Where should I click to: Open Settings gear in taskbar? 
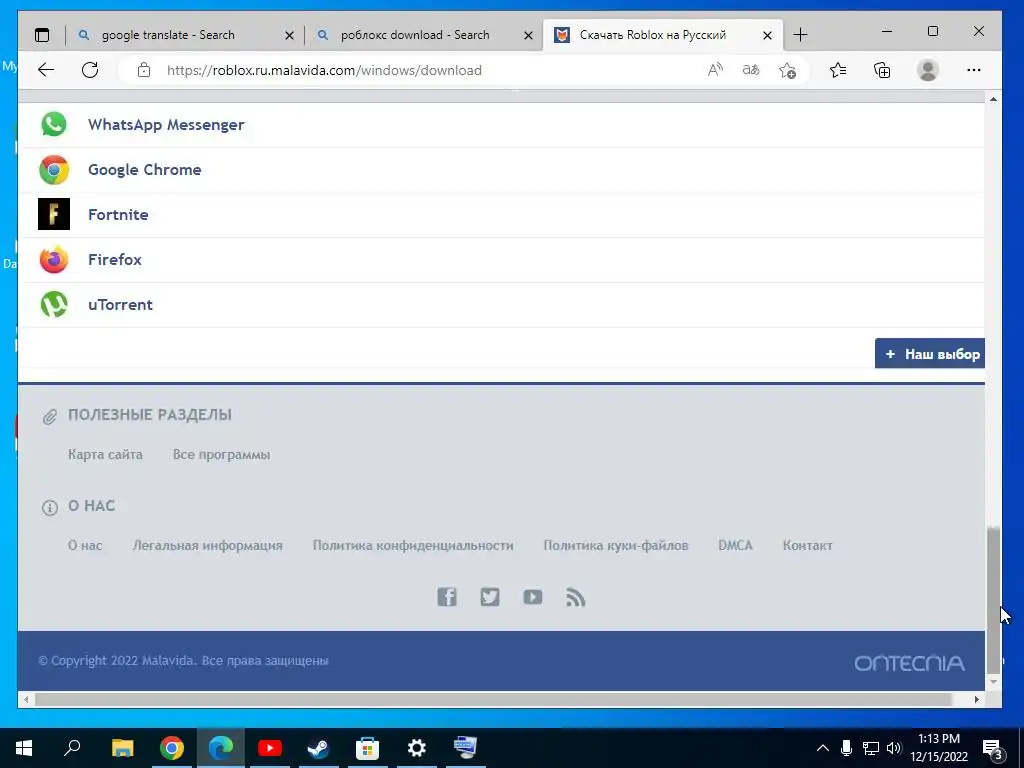[x=417, y=748]
